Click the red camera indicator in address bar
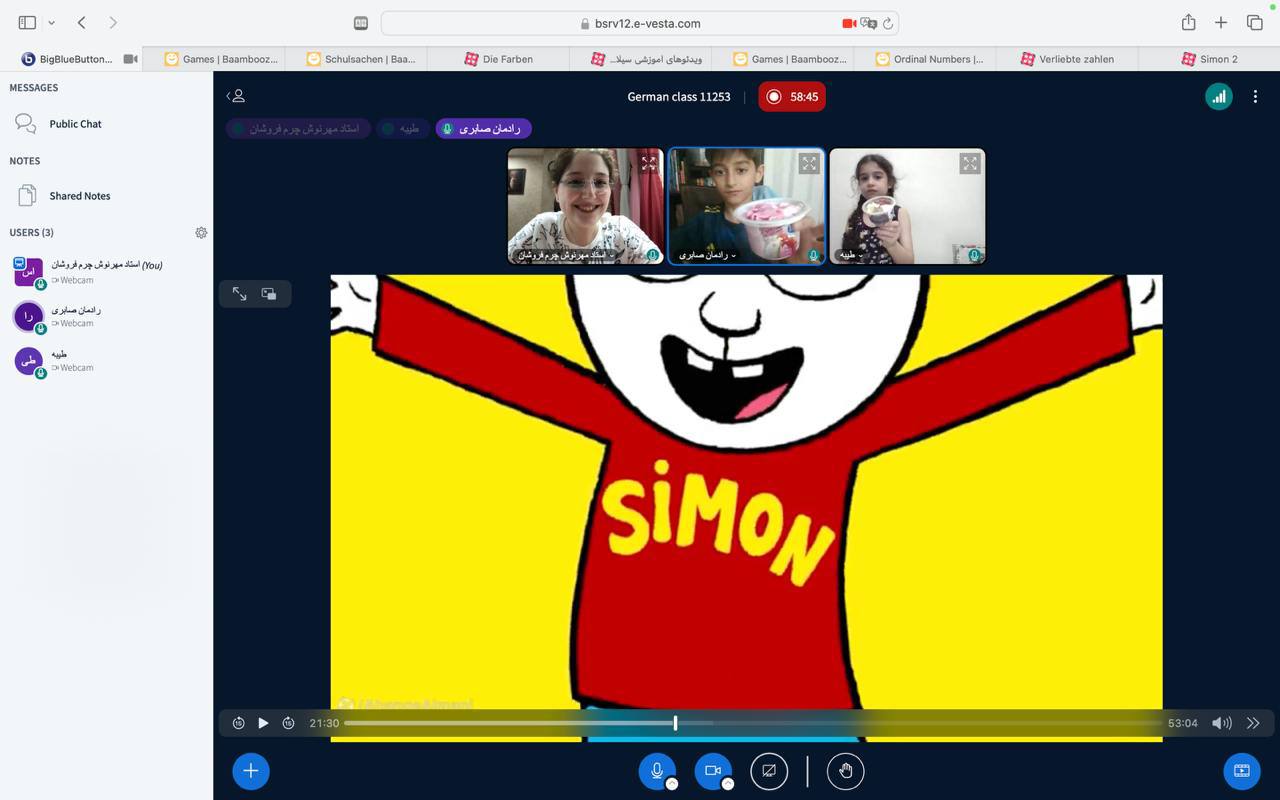The width and height of the screenshot is (1280, 800). coord(849,23)
